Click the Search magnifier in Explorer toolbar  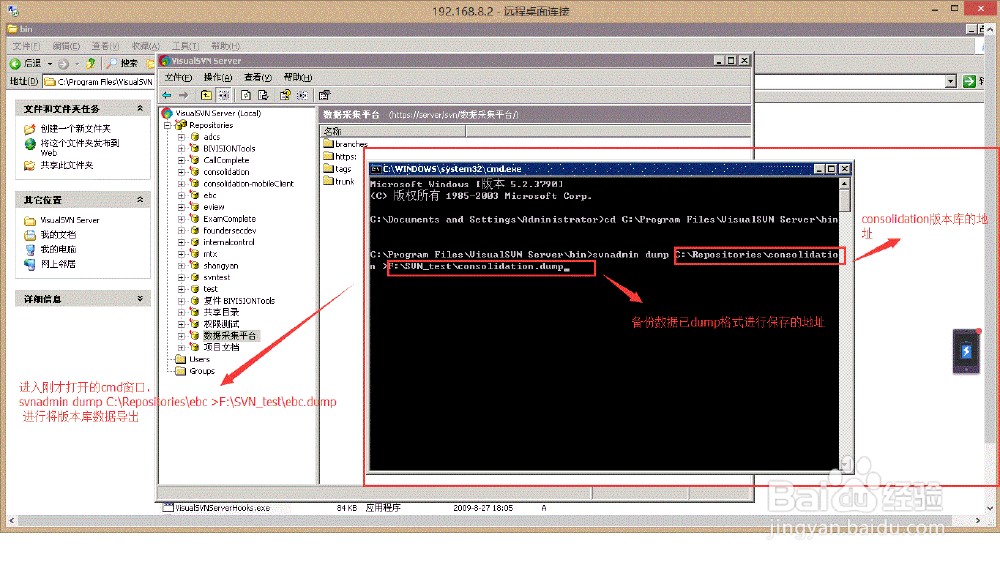tap(112, 63)
